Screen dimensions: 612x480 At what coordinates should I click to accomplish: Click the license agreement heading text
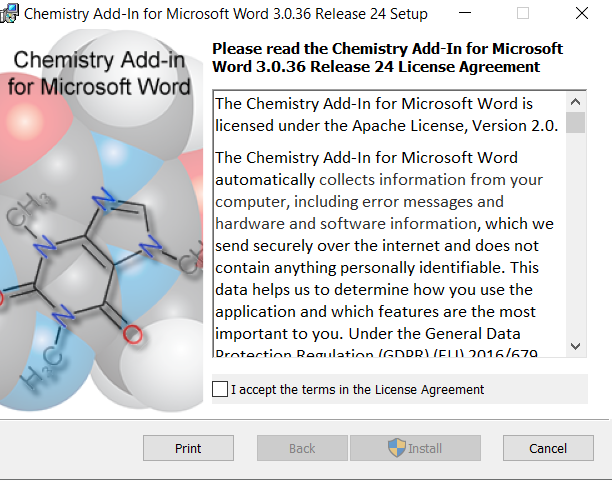[x=387, y=57]
